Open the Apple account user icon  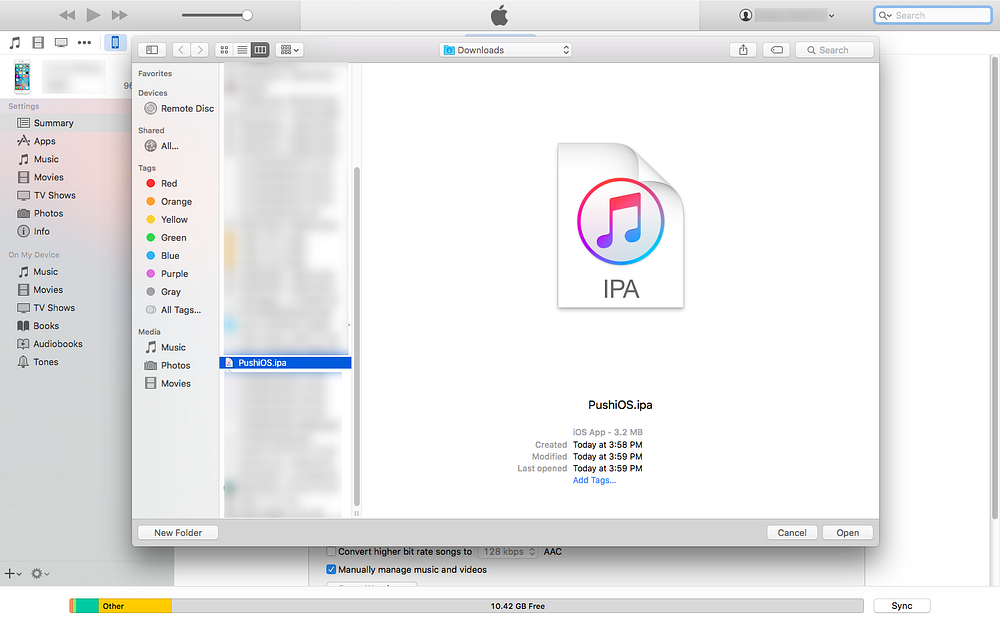[x=745, y=15]
